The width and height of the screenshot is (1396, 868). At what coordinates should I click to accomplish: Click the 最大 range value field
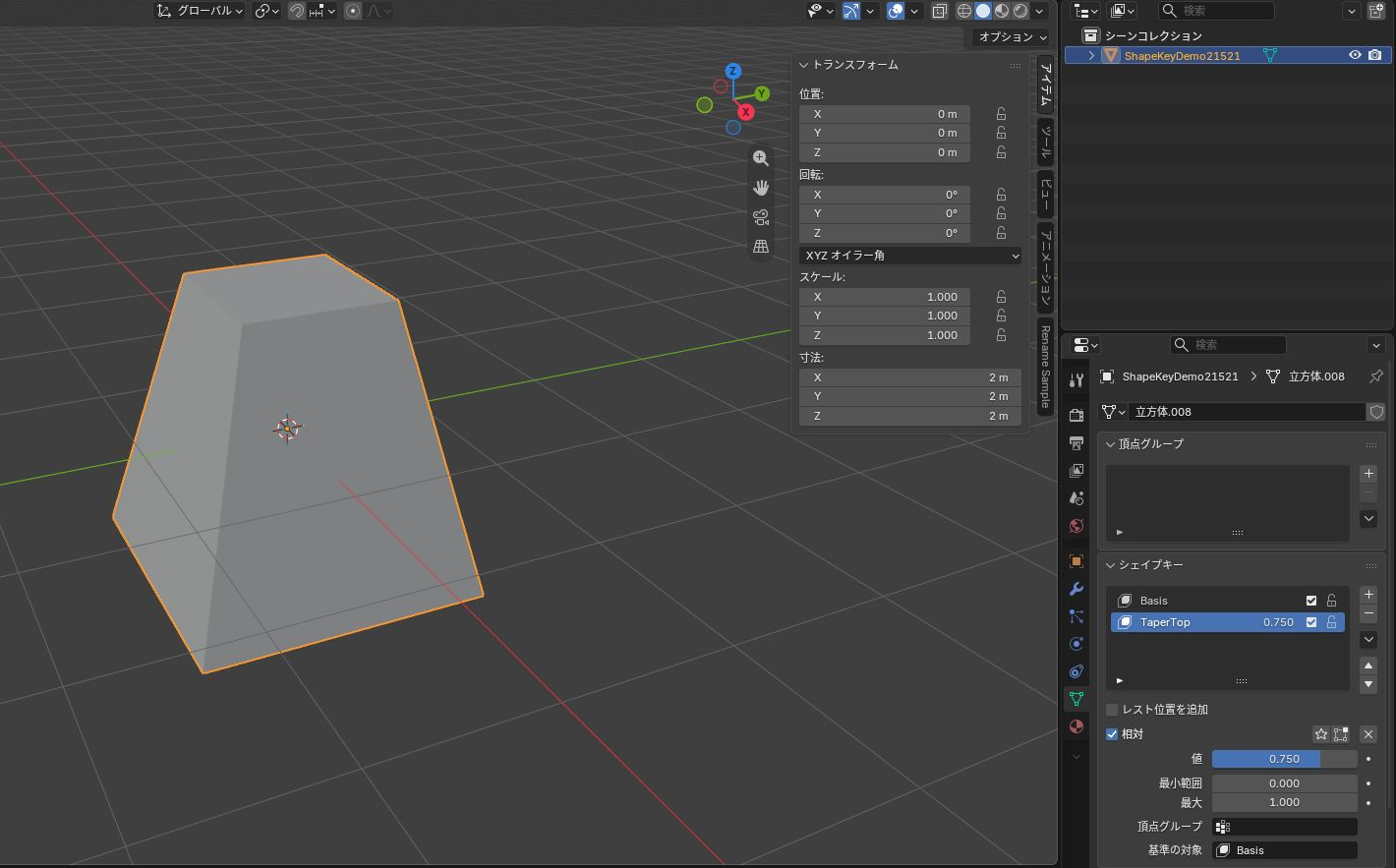coord(1284,802)
